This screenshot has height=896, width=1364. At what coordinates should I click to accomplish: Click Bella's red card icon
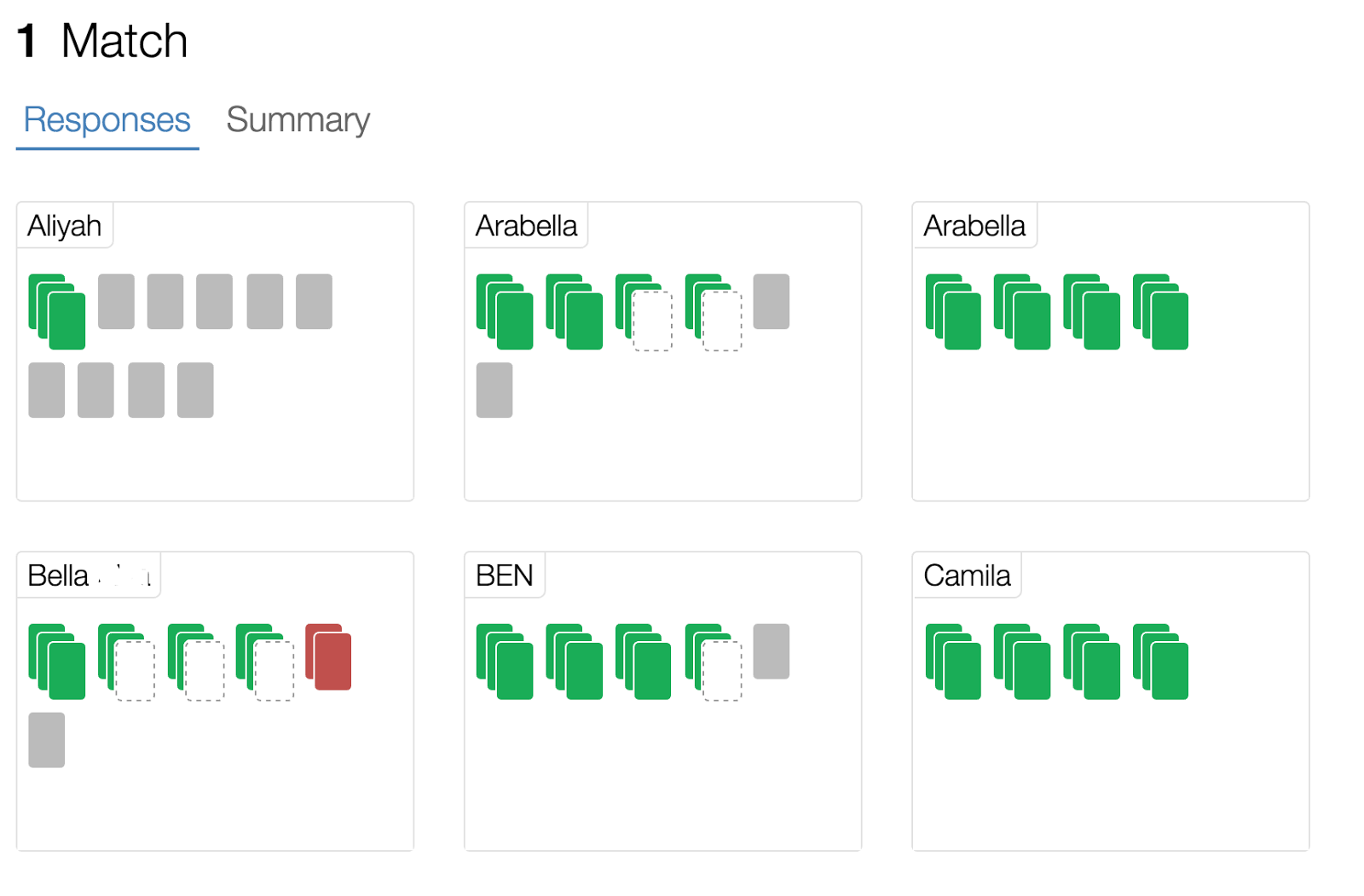329,657
